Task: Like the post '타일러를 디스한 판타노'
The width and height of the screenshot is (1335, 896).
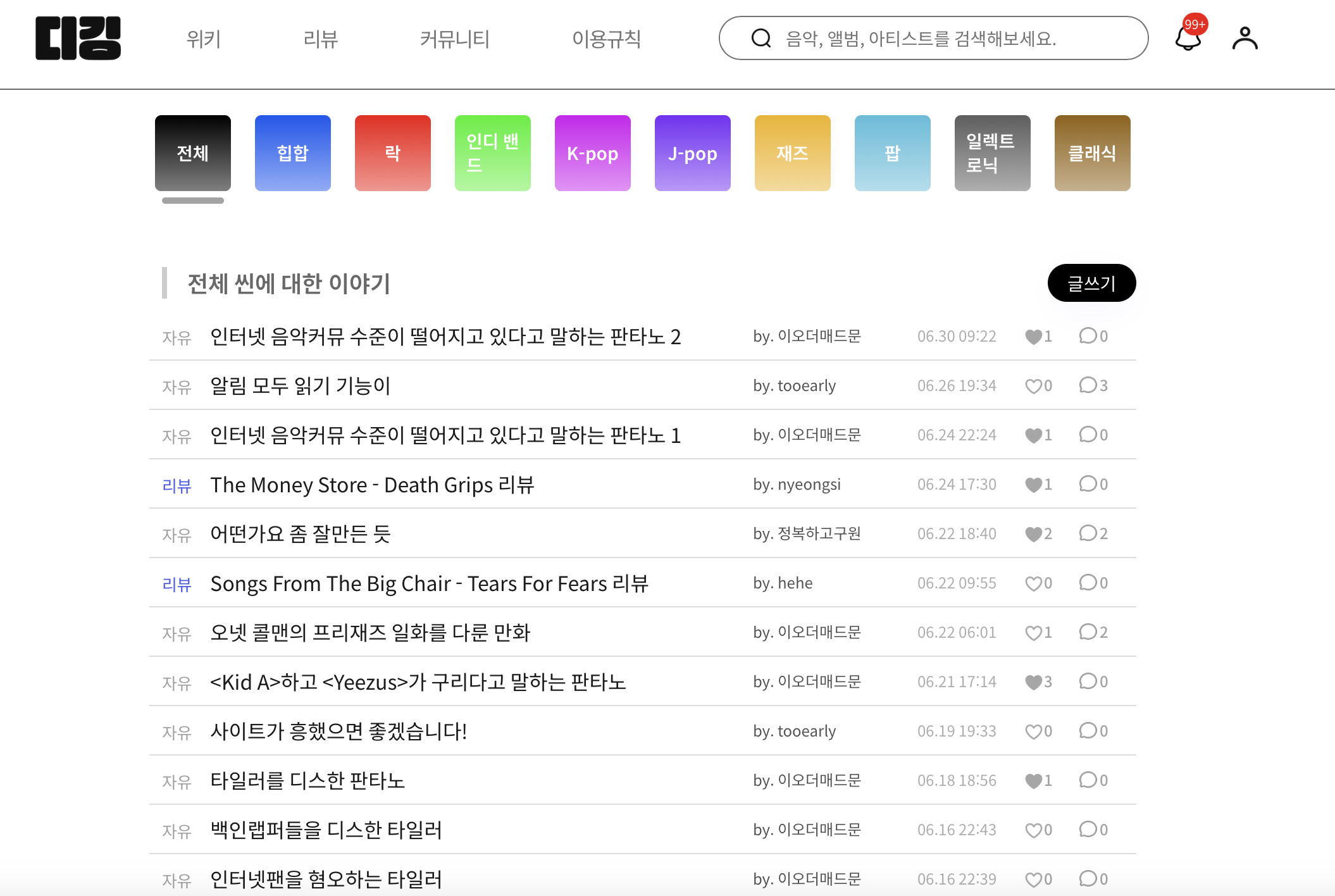Action: pyautogui.click(x=1033, y=781)
